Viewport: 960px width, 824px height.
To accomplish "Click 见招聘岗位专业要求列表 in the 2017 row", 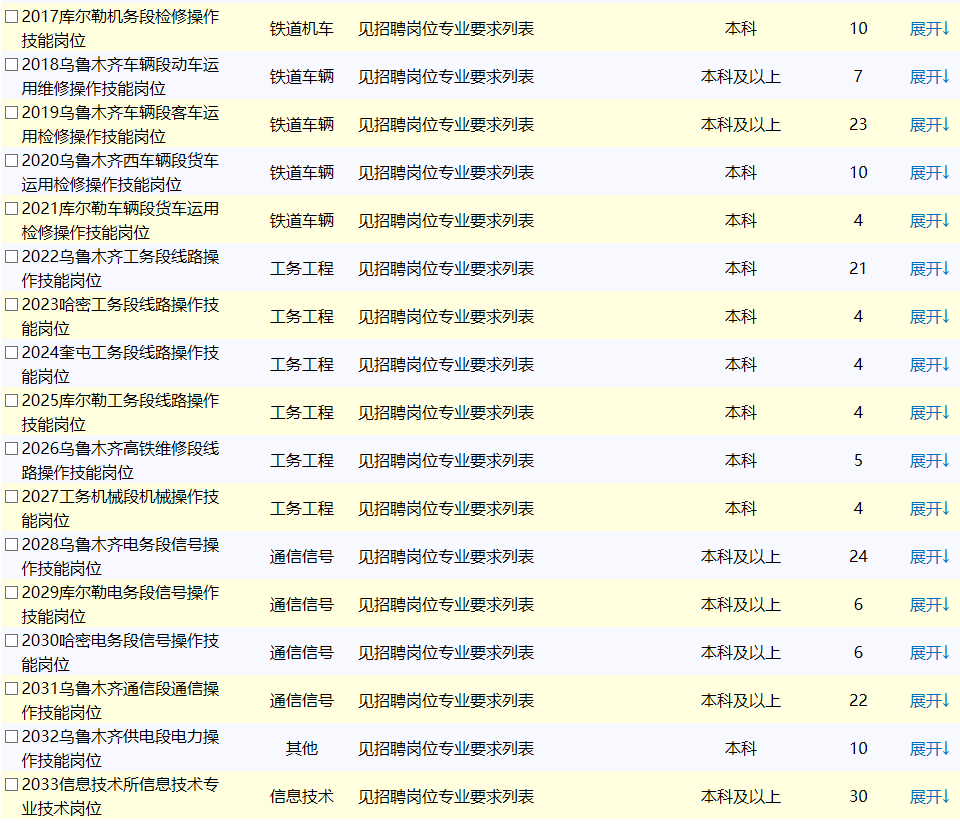I will tap(446, 29).
